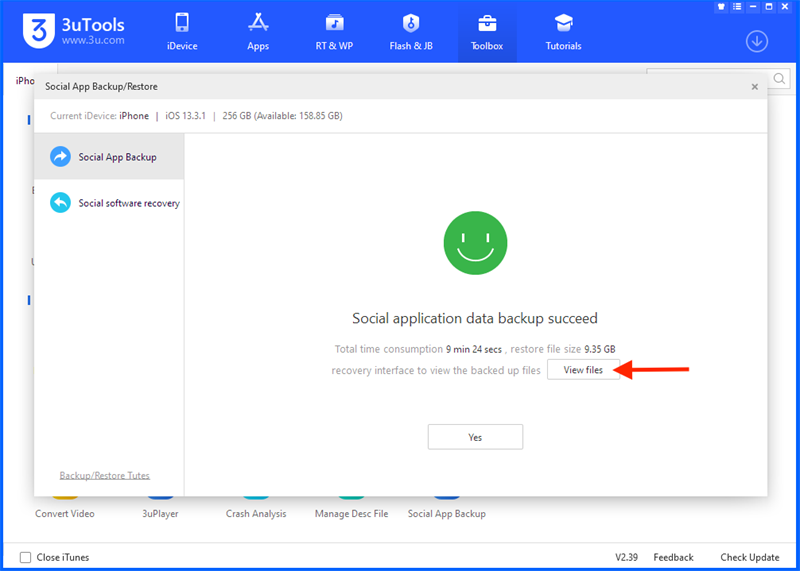Click the skin shirt icon in title bar

(x=721, y=7)
